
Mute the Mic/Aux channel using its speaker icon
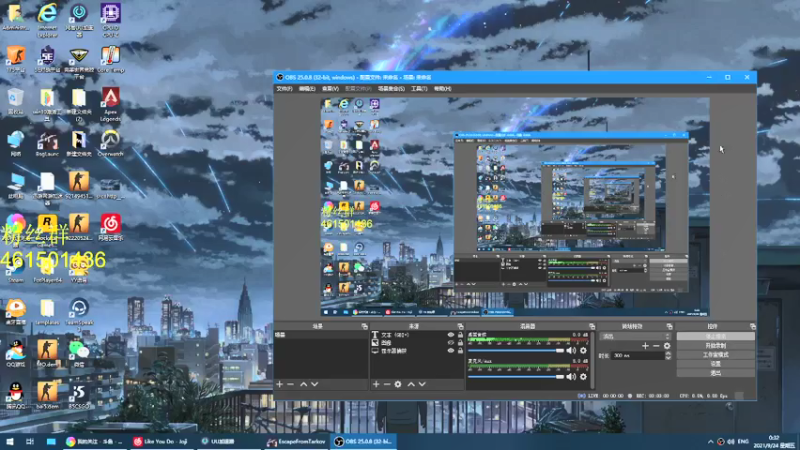click(571, 377)
